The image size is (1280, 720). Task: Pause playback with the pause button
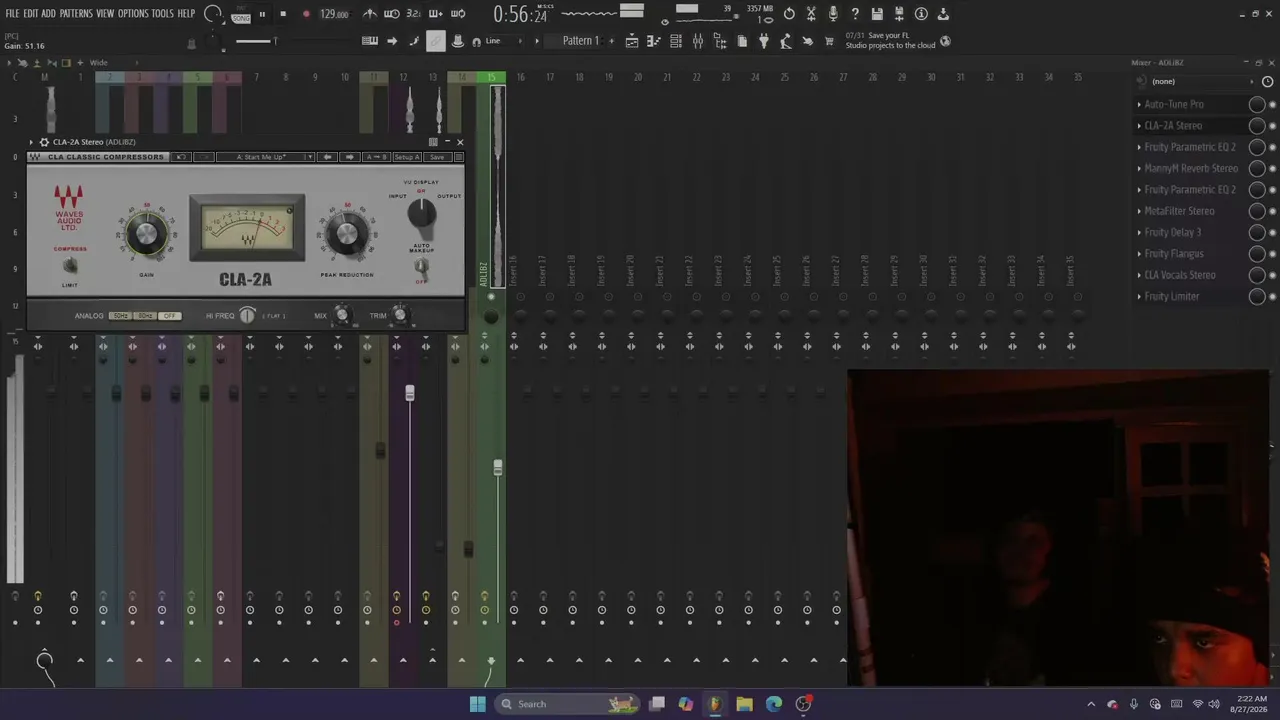coord(262,14)
